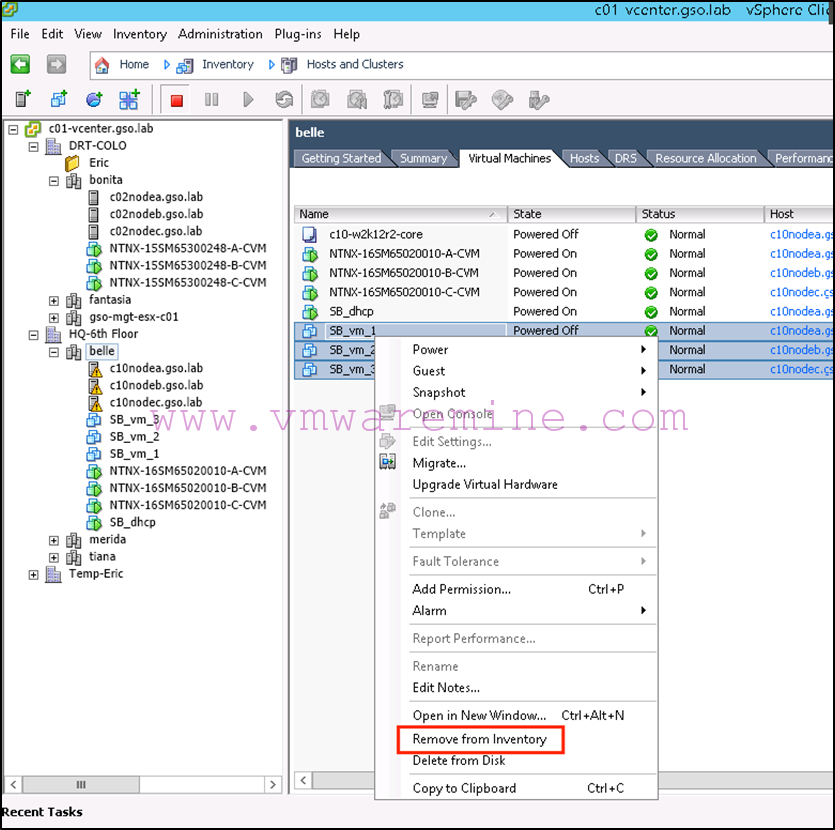Click the floppy-and-wrench toolbar icon
Viewport: 835px width, 830px height.
pyautogui.click(x=465, y=100)
